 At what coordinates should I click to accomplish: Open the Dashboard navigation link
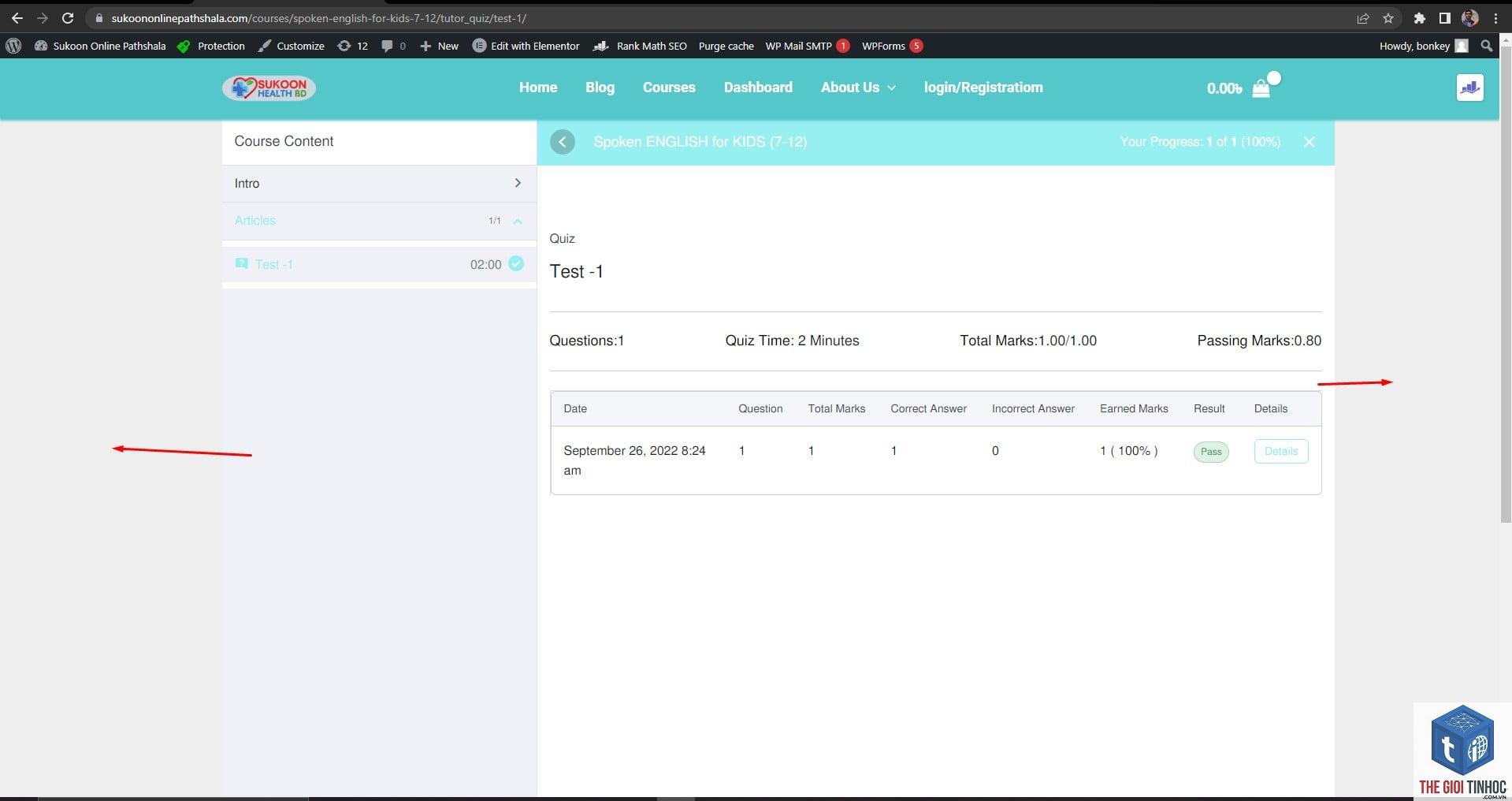[x=758, y=88]
